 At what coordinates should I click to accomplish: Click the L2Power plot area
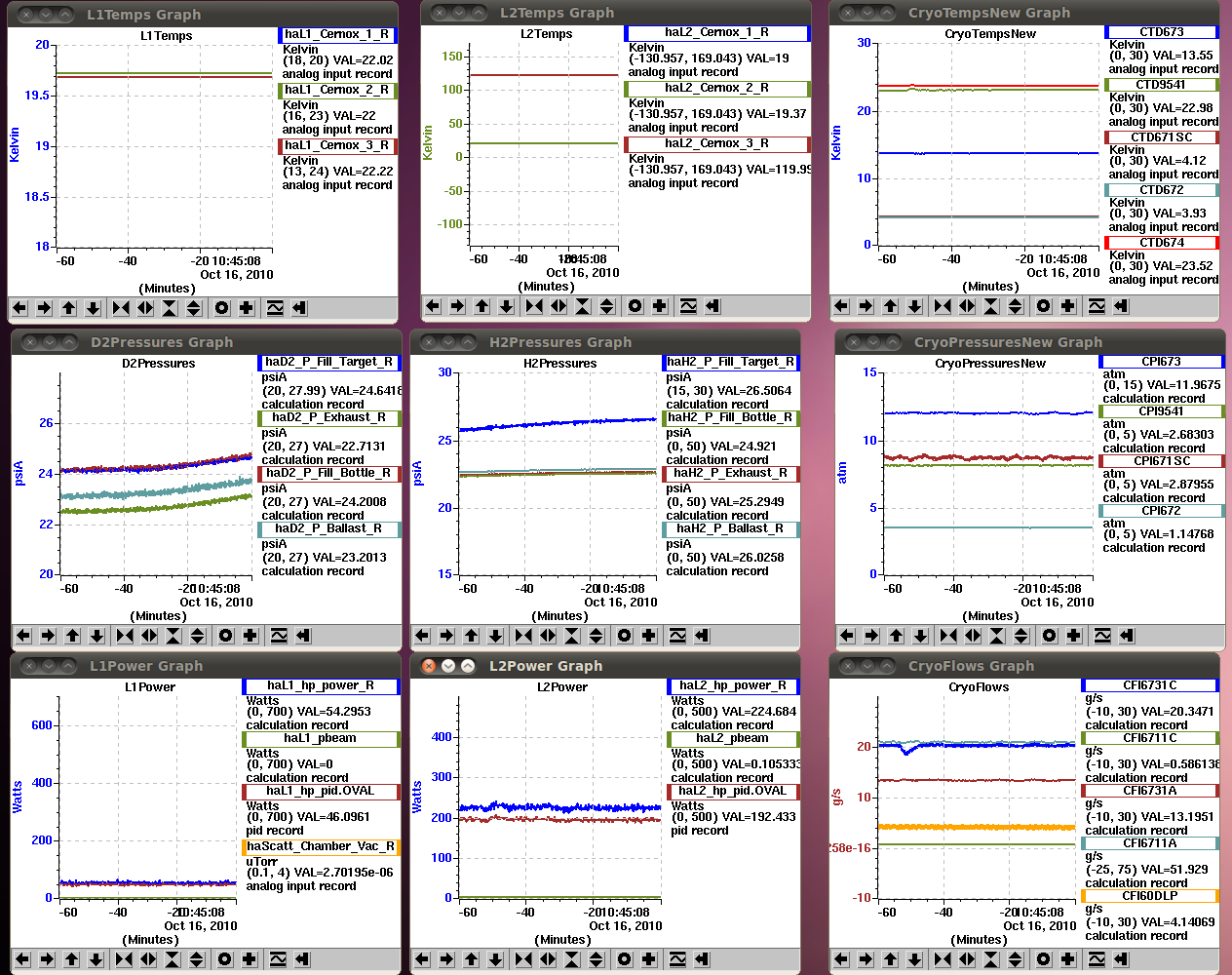559,798
